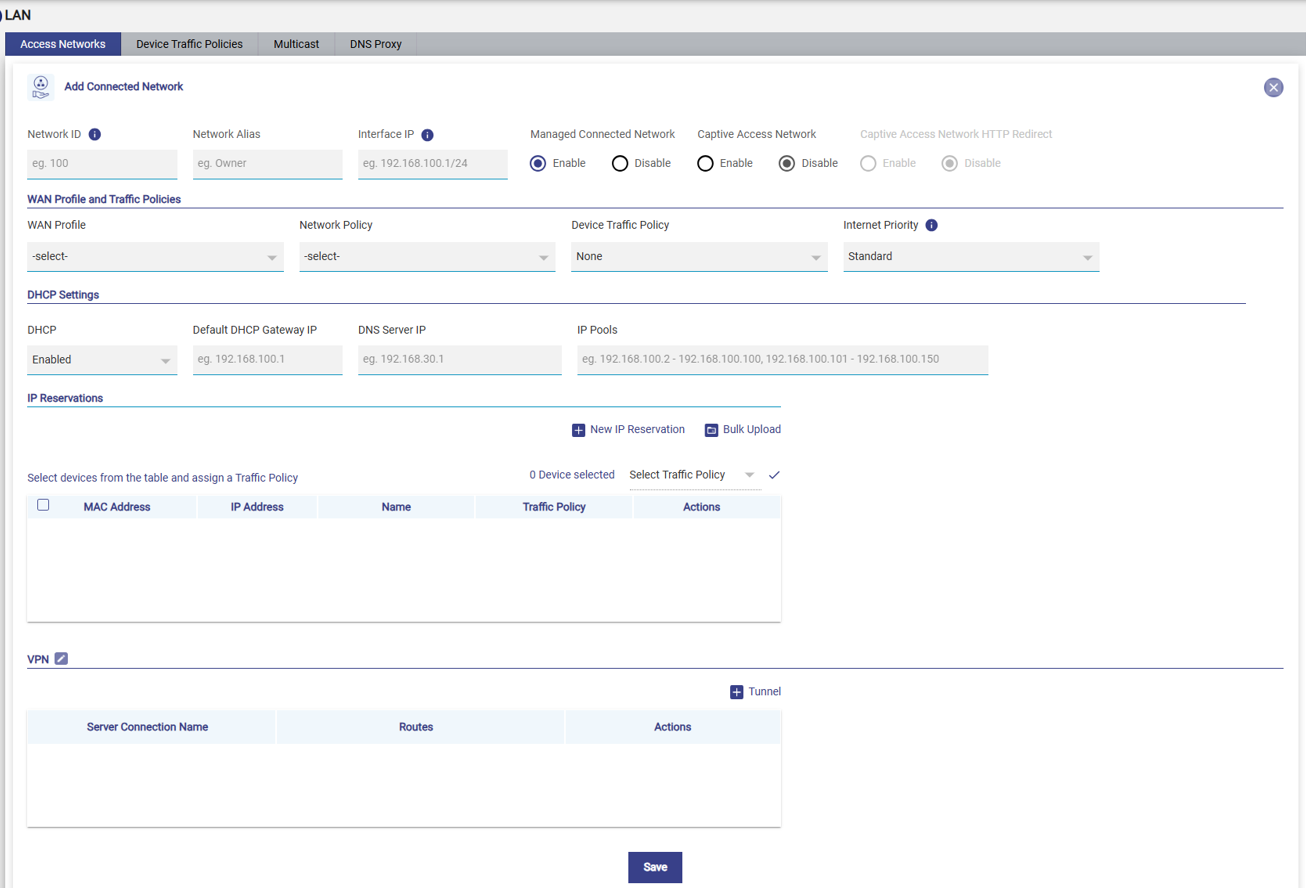The width and height of the screenshot is (1306, 888).
Task: Open the DHCP Enabled dropdown
Action: coord(102,360)
